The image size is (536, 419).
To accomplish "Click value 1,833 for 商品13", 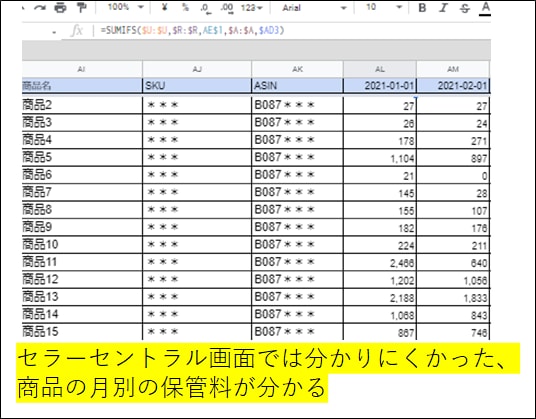I will [x=453, y=297].
